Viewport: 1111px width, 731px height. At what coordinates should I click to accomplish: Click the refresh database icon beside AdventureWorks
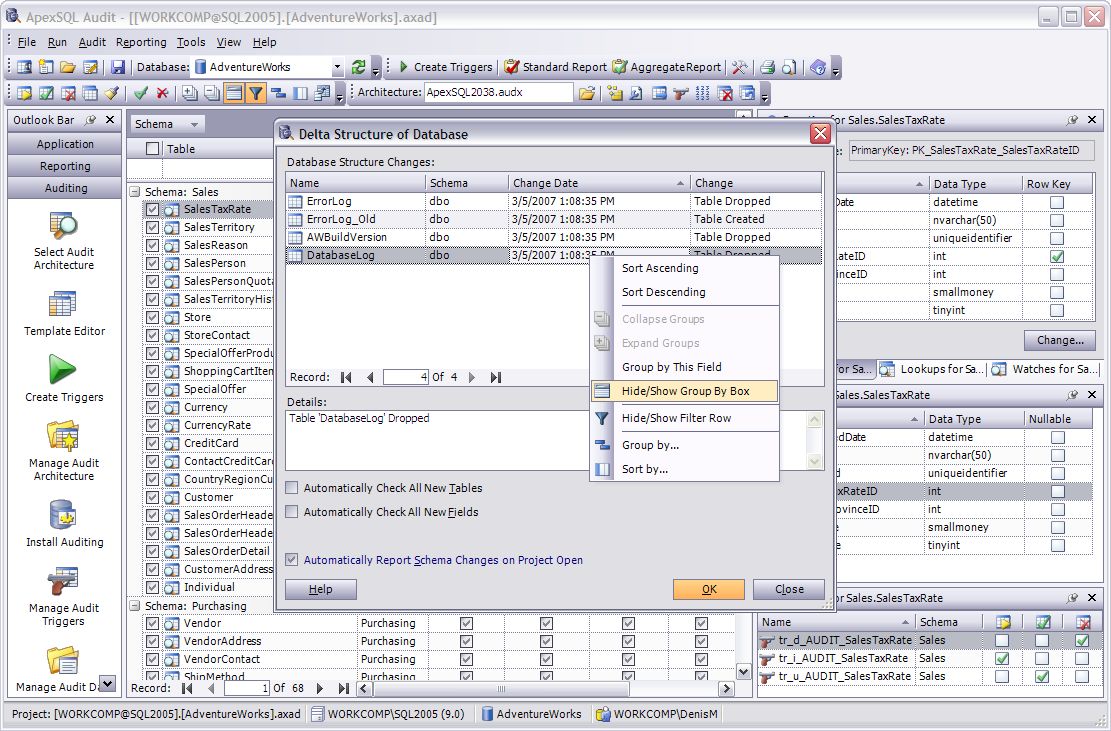pos(357,69)
